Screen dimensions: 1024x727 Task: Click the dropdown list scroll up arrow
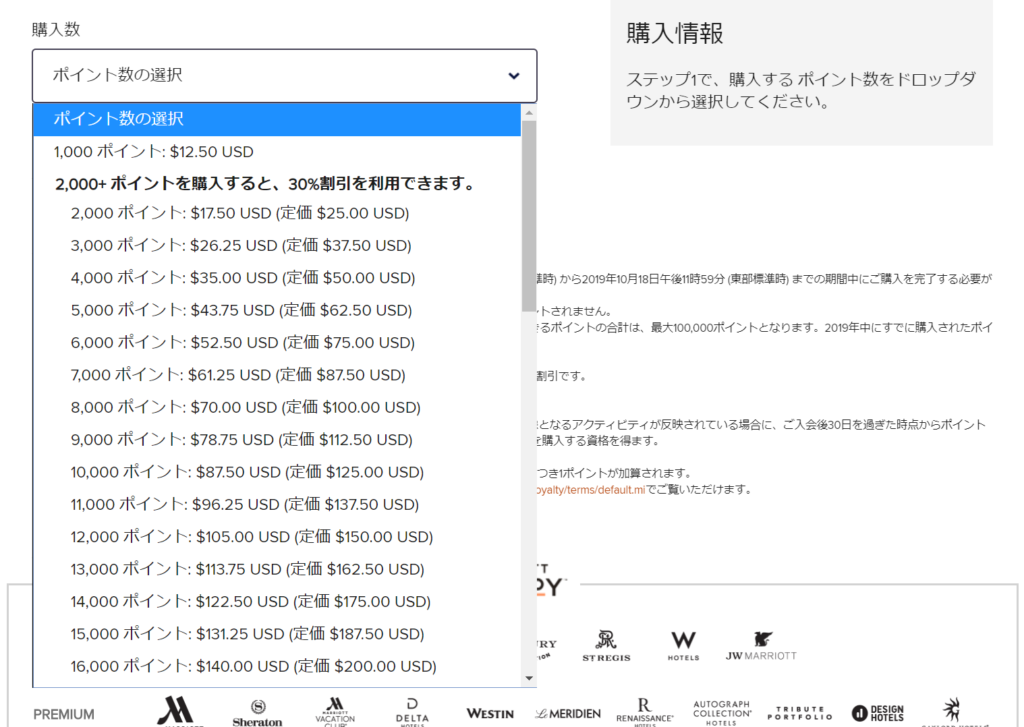pos(529,112)
